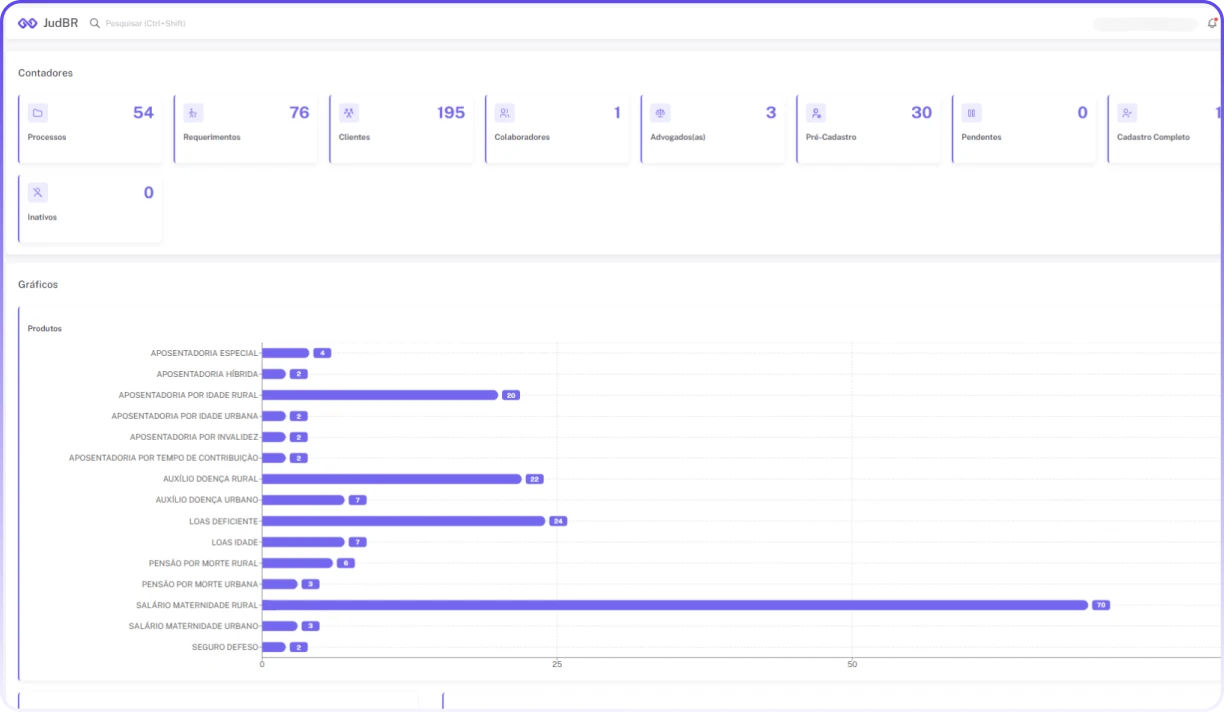Screen dimensions: 1224x712
Task: Click value label 70 on chart
Action: [x=1101, y=605]
